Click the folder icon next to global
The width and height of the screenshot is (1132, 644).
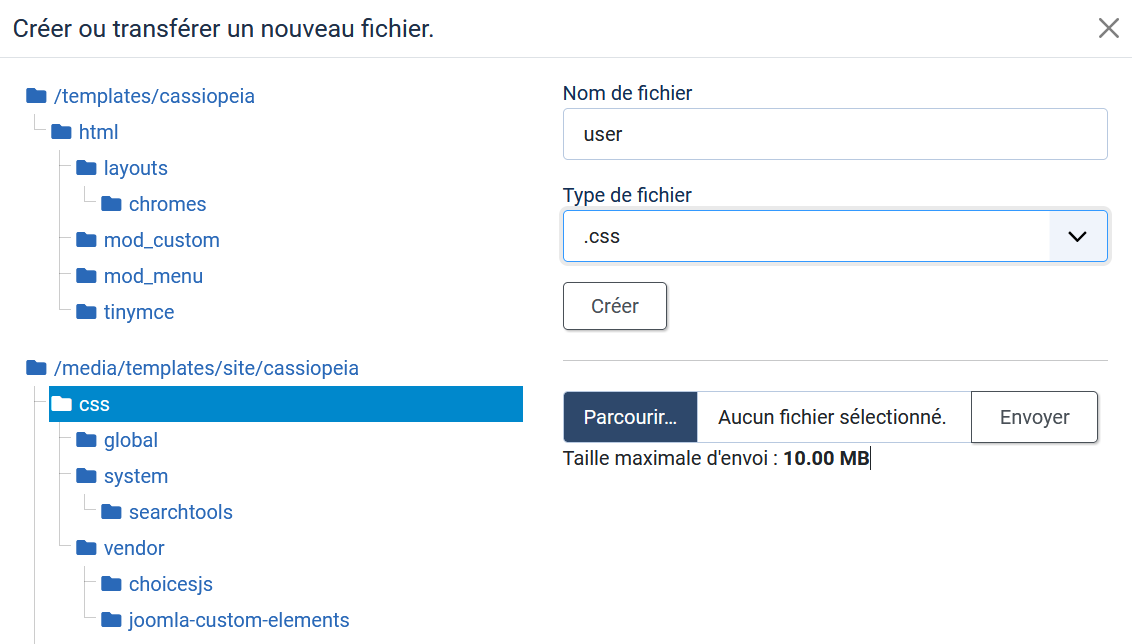point(86,440)
